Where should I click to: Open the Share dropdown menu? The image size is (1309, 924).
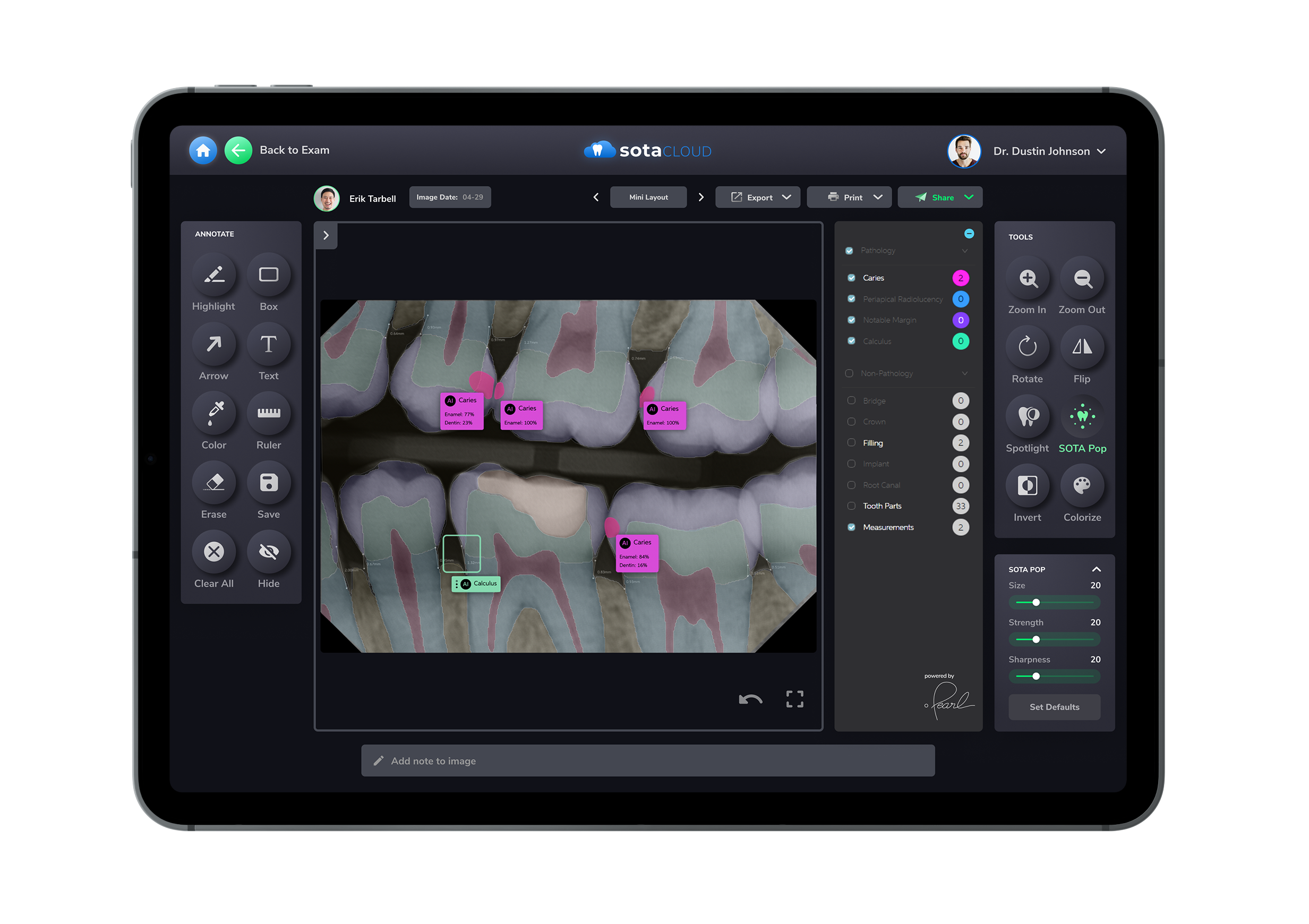point(939,196)
